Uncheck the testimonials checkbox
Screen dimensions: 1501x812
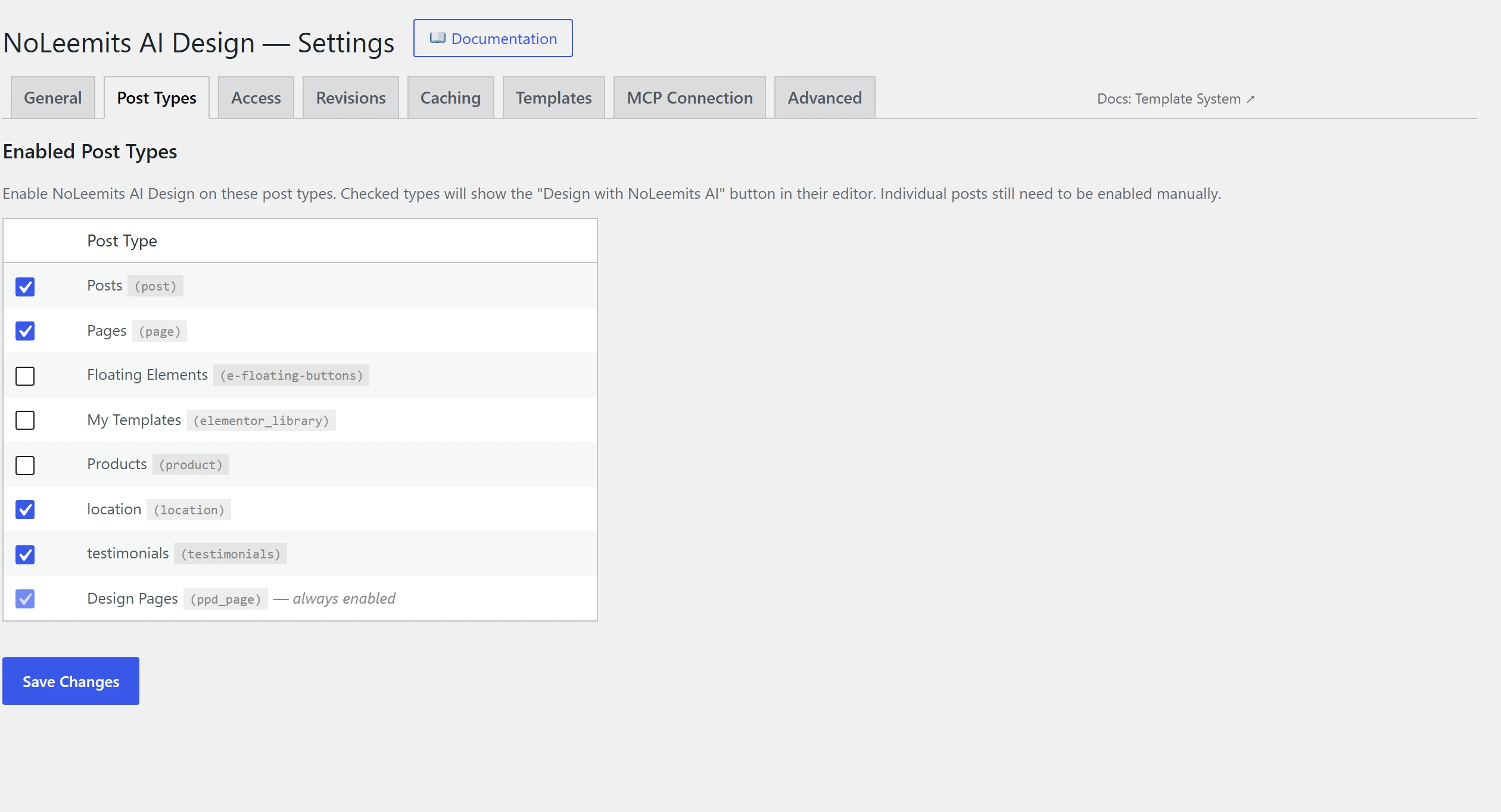[x=25, y=554]
